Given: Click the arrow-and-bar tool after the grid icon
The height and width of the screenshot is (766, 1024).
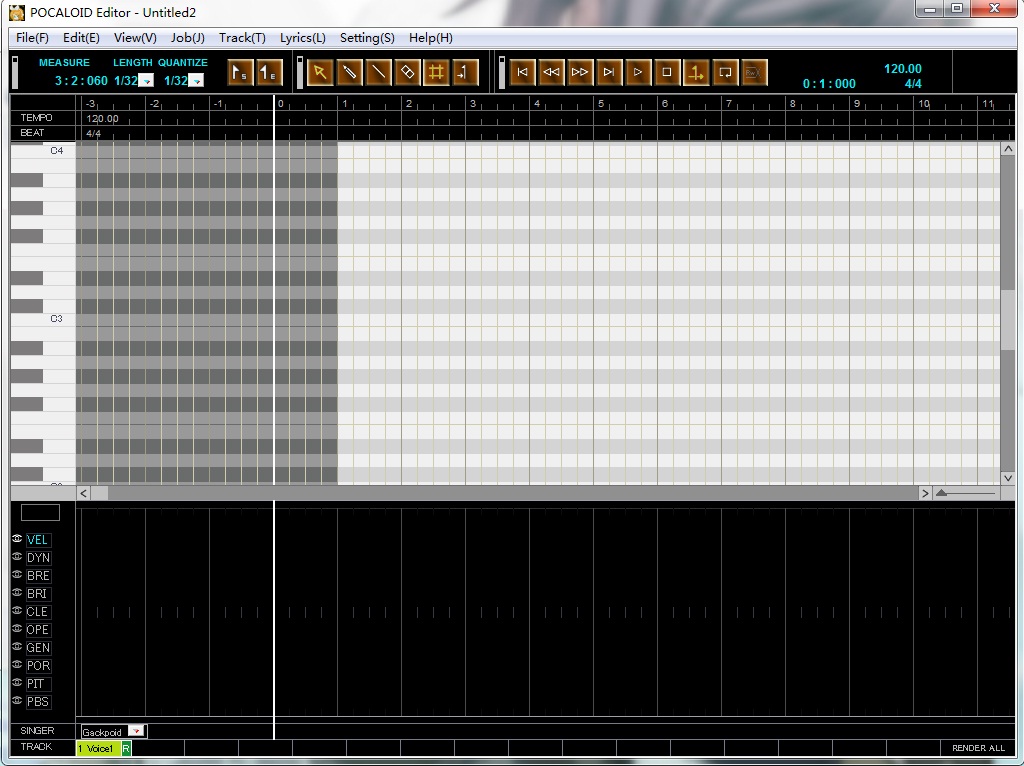Looking at the screenshot, I should [464, 72].
